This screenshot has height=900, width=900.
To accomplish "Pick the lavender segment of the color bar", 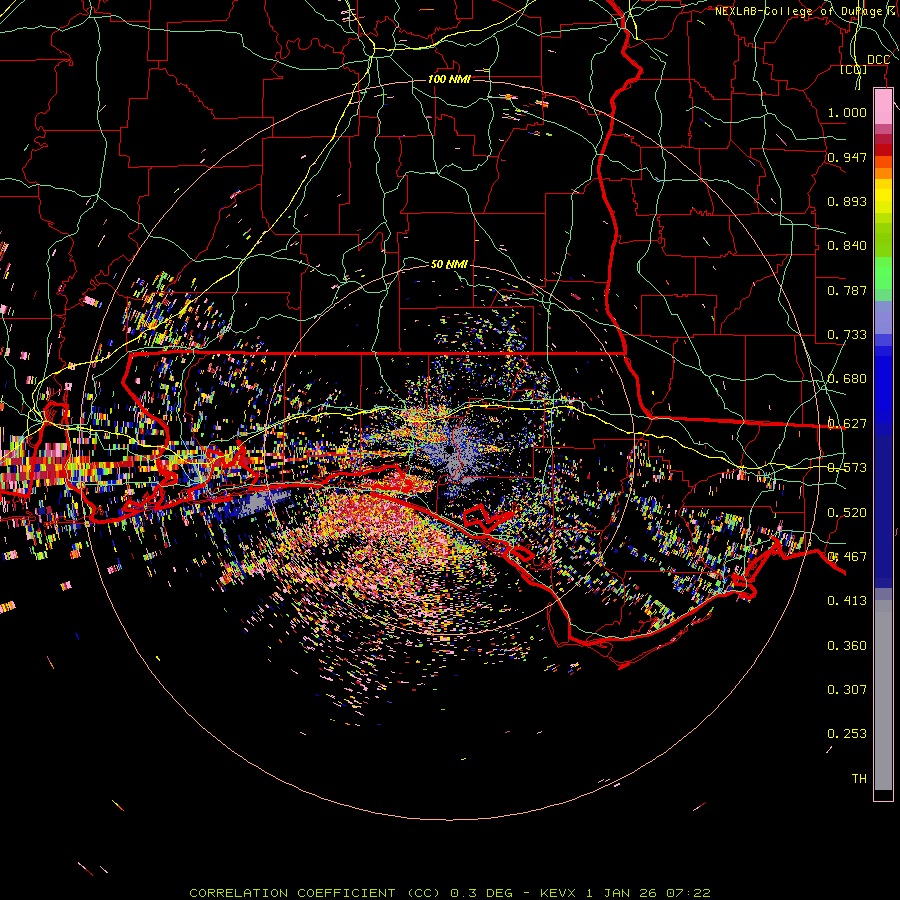I will click(x=883, y=317).
